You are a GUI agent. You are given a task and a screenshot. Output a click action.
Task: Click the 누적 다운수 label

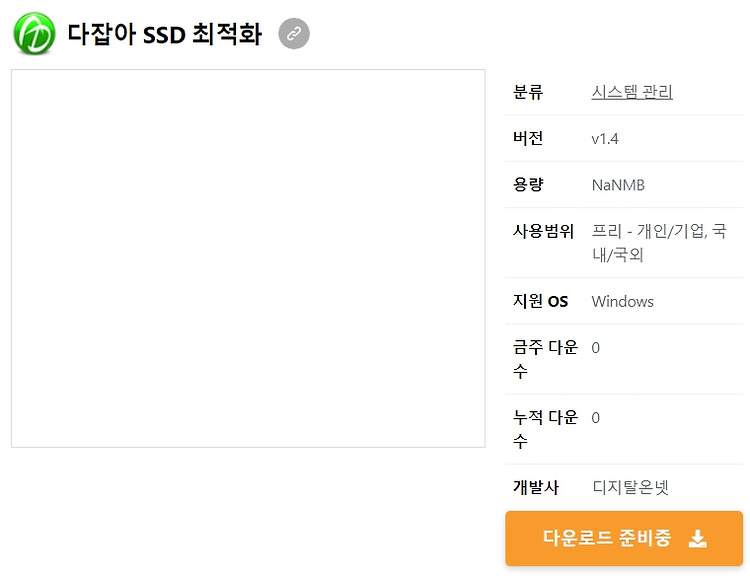pos(545,429)
